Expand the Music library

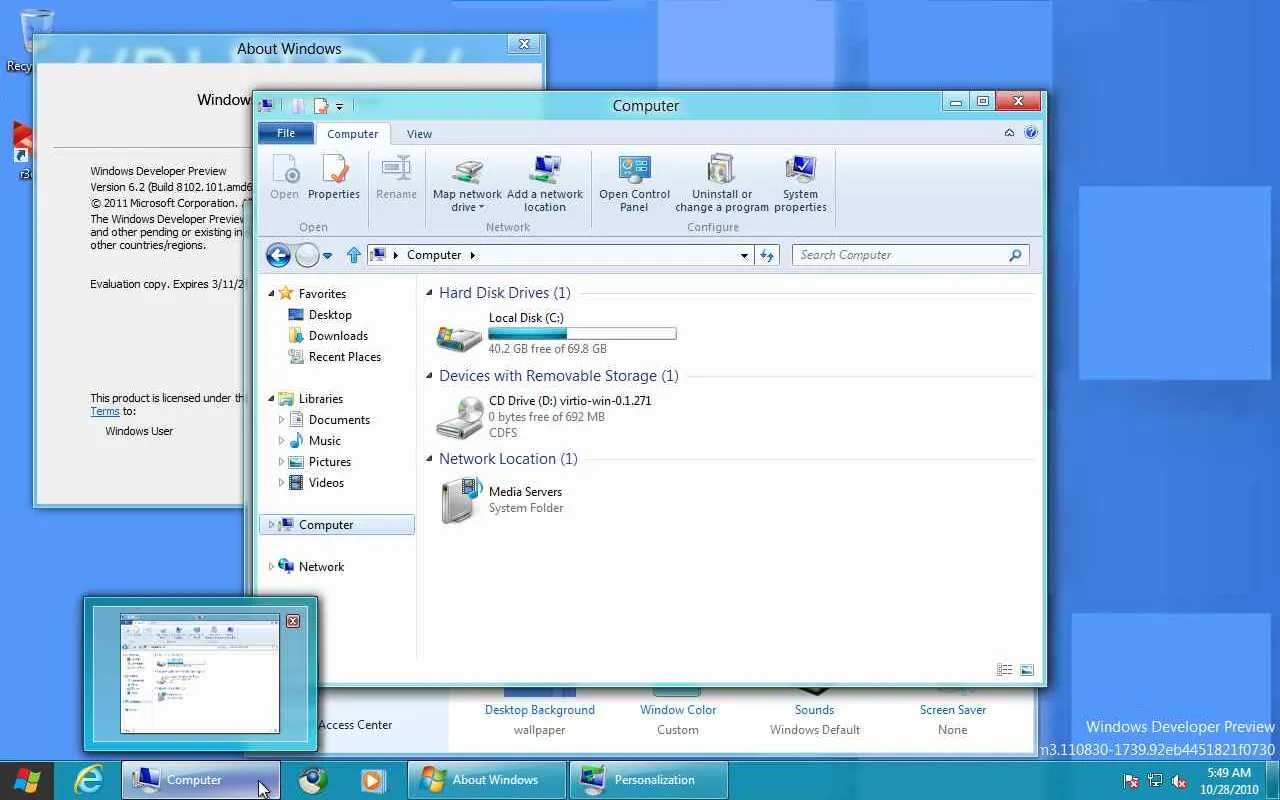[x=281, y=441]
